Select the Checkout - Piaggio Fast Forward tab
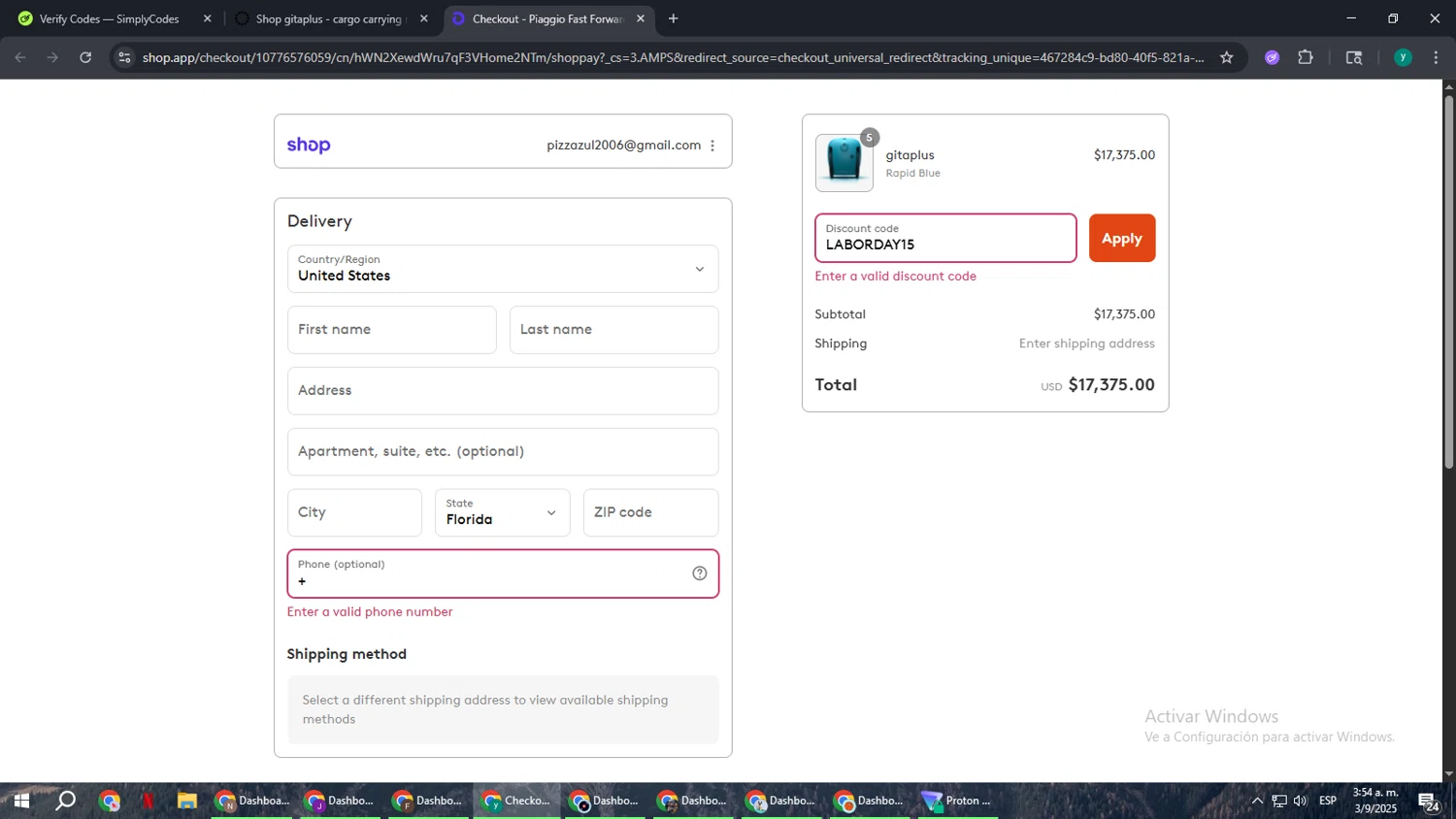 (x=548, y=18)
